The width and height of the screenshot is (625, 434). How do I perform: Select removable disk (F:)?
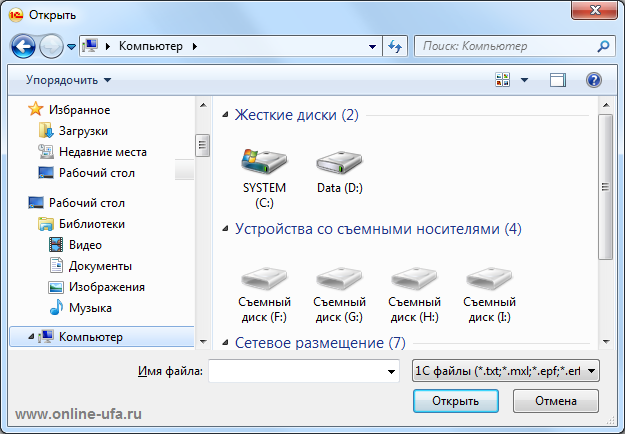coord(264,295)
